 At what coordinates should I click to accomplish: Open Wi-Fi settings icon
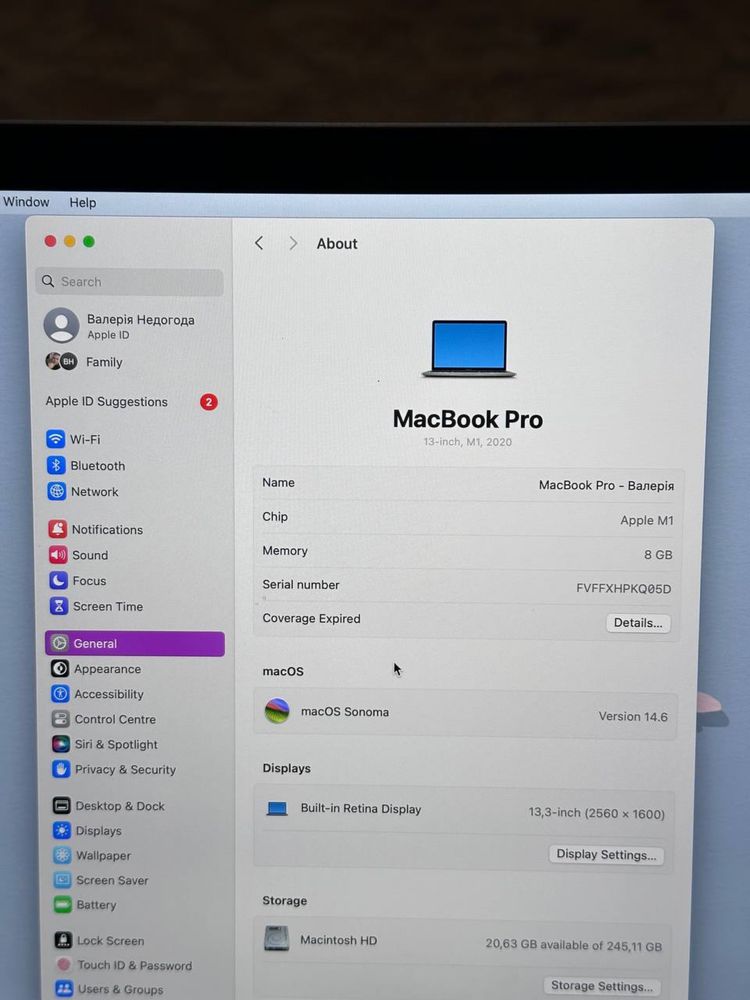click(55, 439)
